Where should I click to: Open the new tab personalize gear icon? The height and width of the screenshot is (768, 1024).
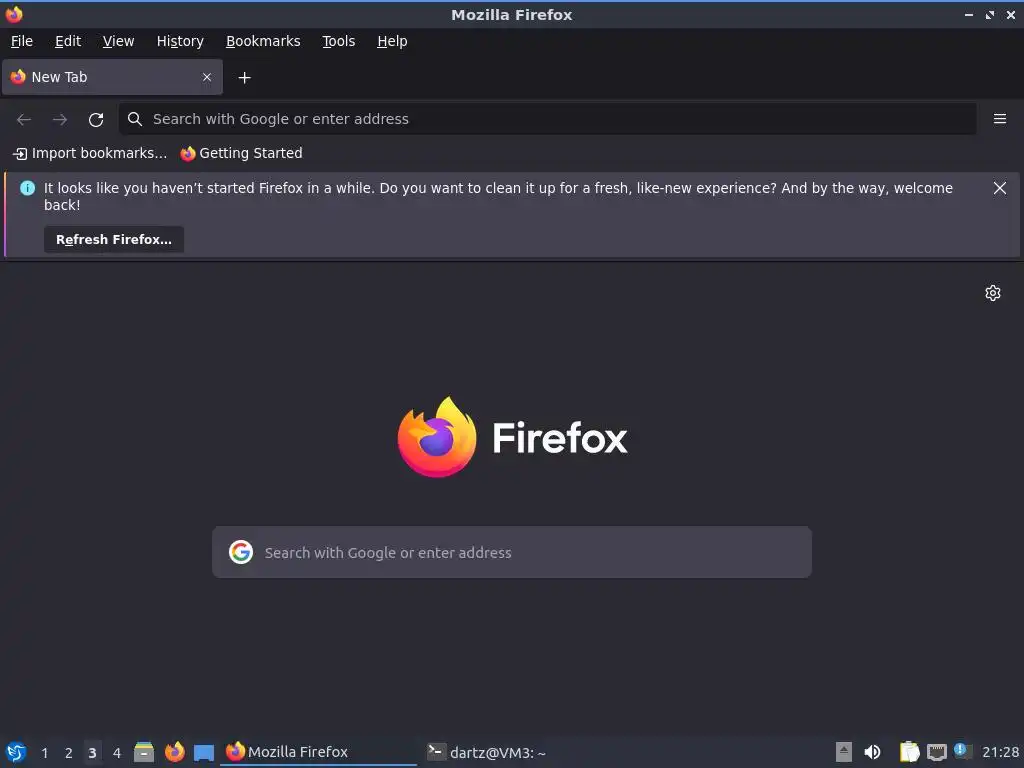pos(993,293)
